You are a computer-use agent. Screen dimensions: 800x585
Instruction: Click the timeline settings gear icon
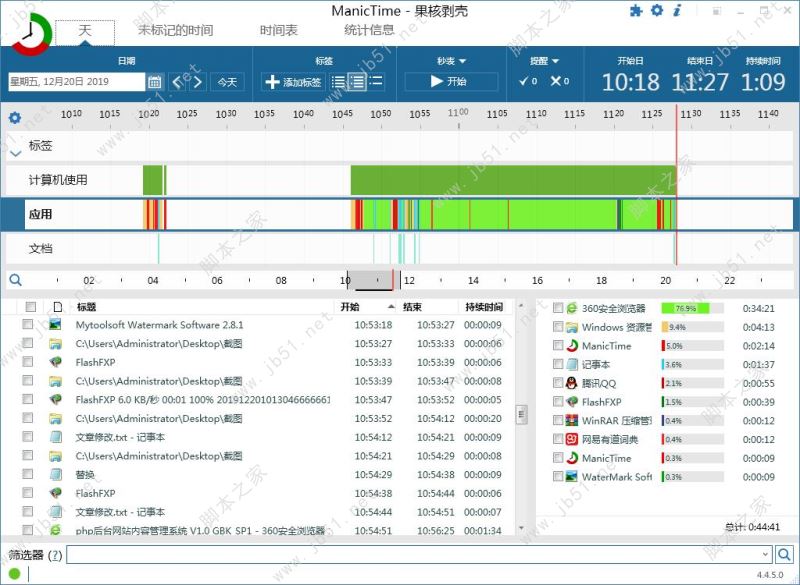coord(15,118)
